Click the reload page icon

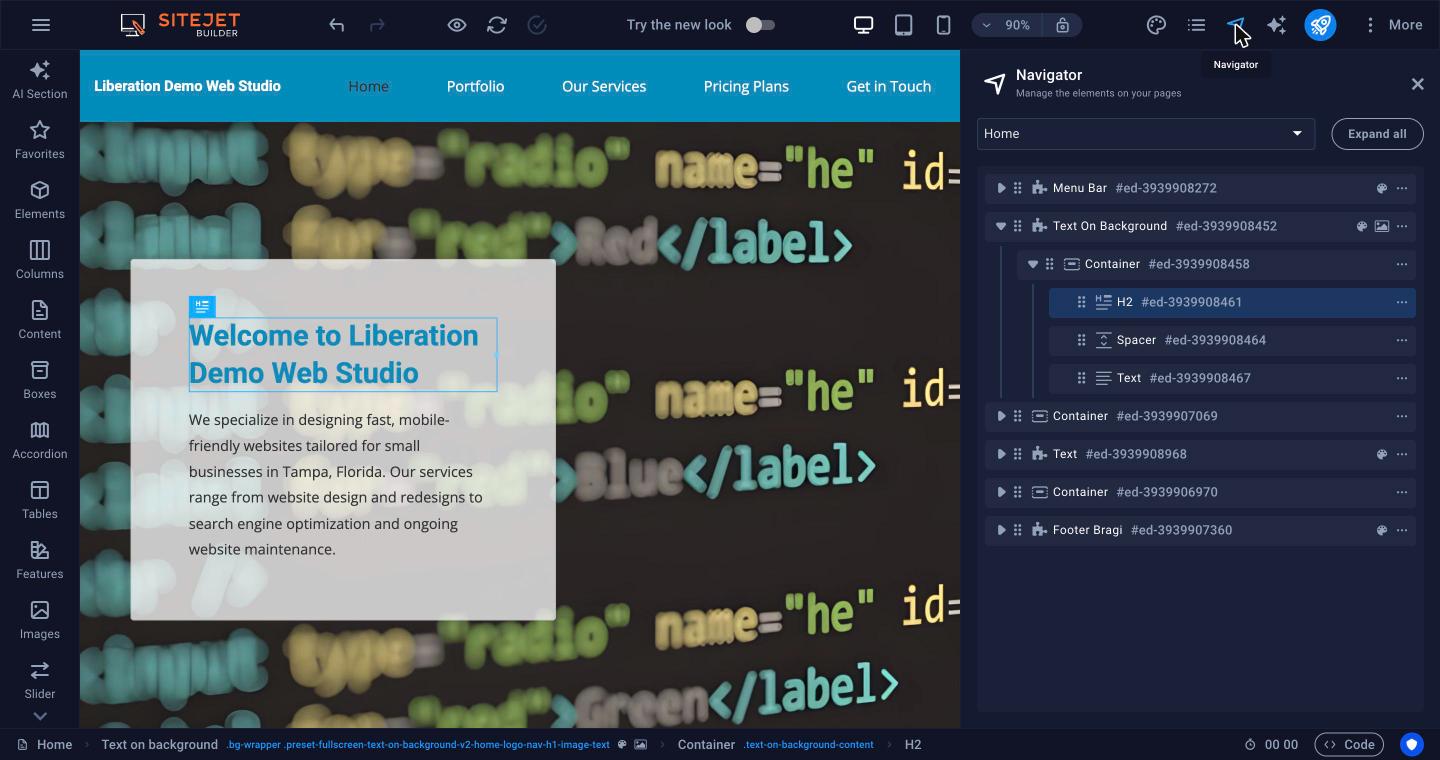(x=497, y=25)
